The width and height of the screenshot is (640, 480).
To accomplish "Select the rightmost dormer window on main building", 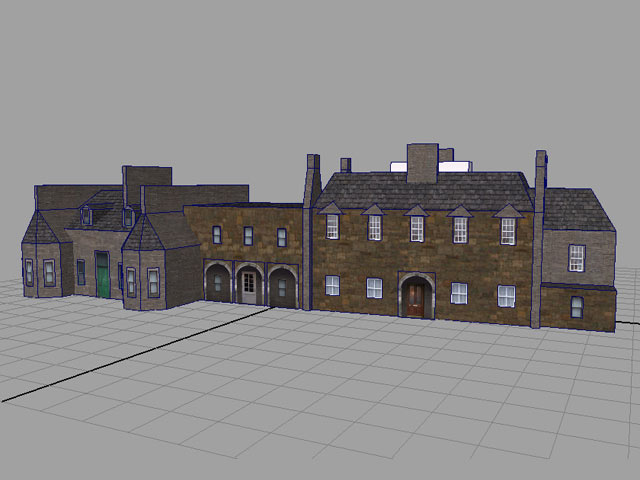I will click(x=507, y=230).
